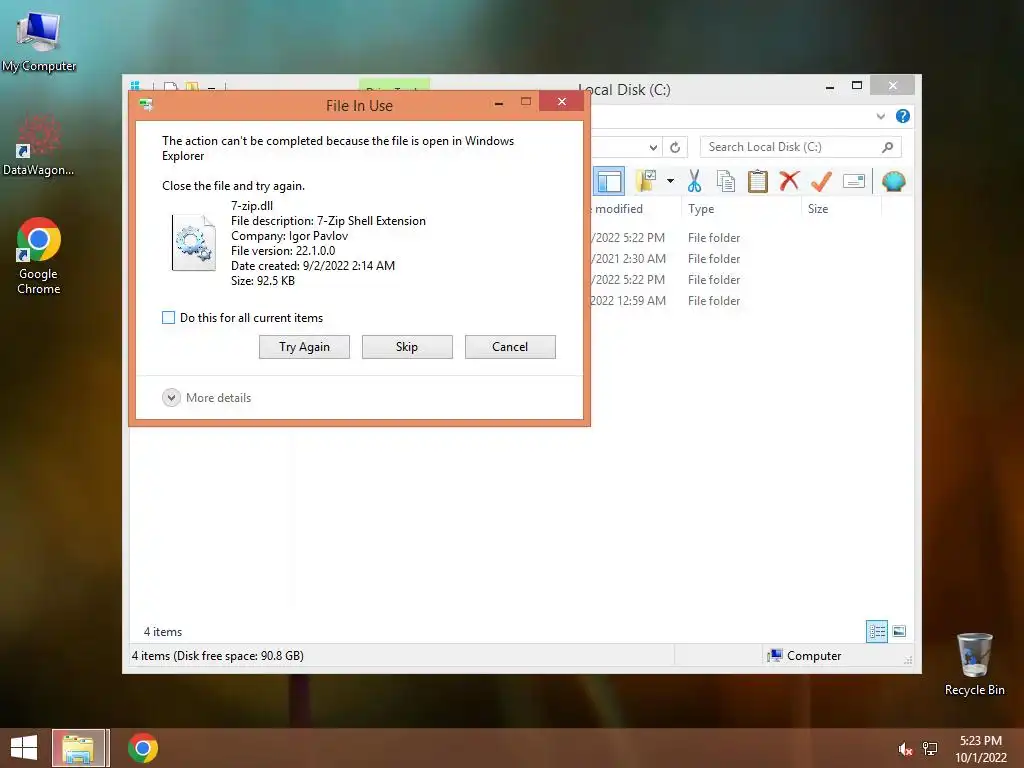The height and width of the screenshot is (768, 1024).
Task: Click the muted volume tray icon
Action: (904, 749)
